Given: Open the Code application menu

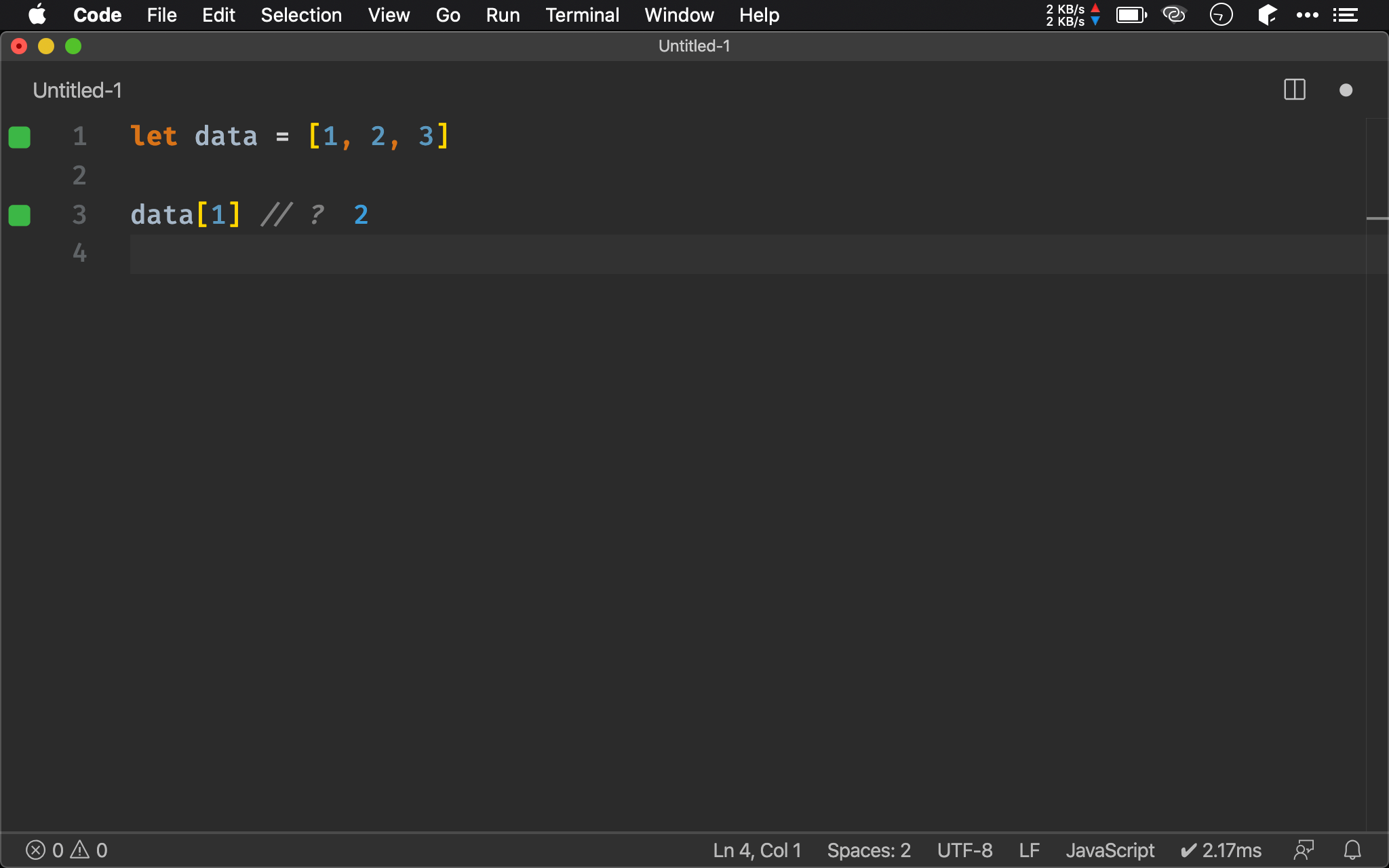Looking at the screenshot, I should (98, 15).
